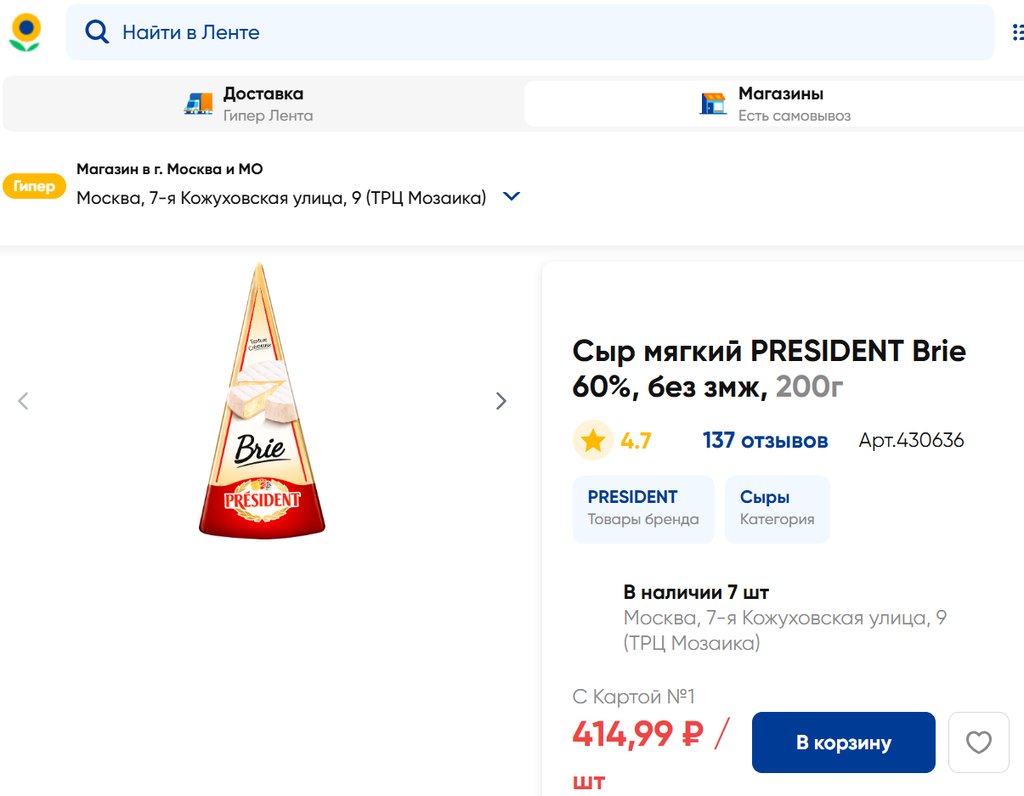Screen dimensions: 1024x796
Task: Open the 137 отзывов reviews link
Action: [x=765, y=440]
